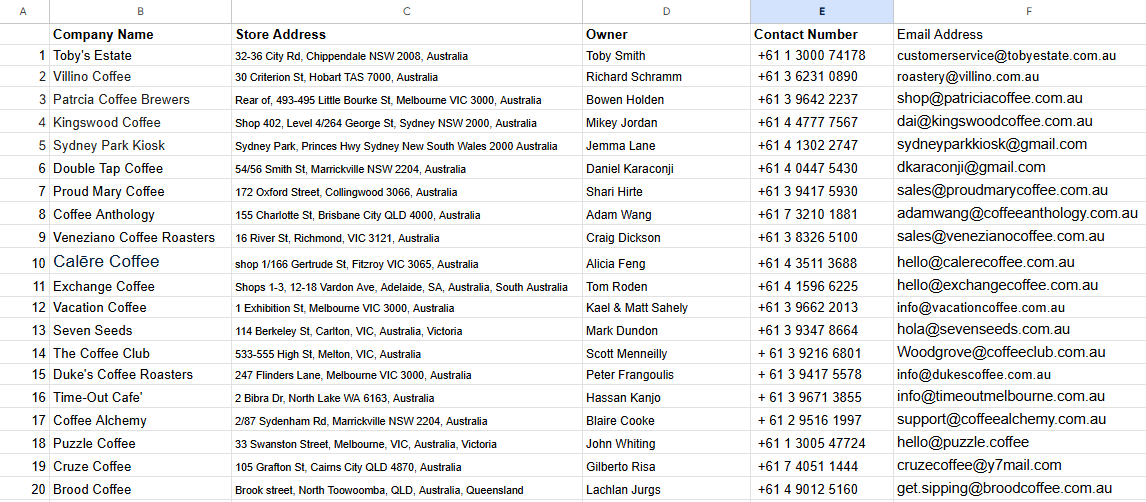Select column A header

24,11
